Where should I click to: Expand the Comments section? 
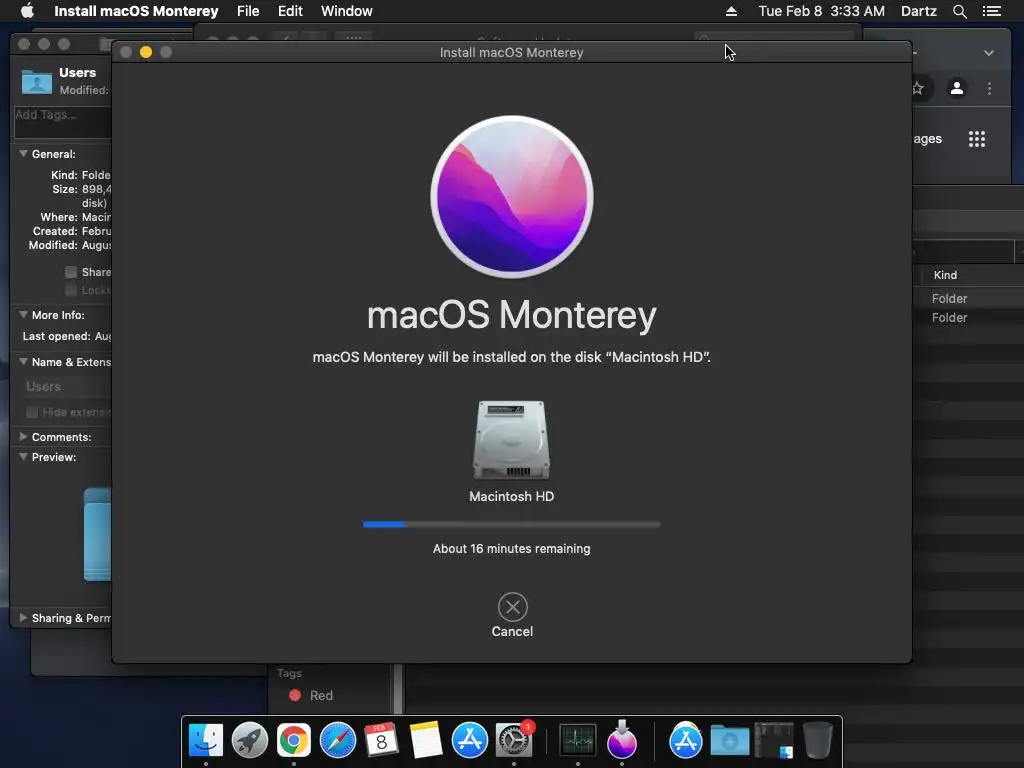click(x=24, y=436)
